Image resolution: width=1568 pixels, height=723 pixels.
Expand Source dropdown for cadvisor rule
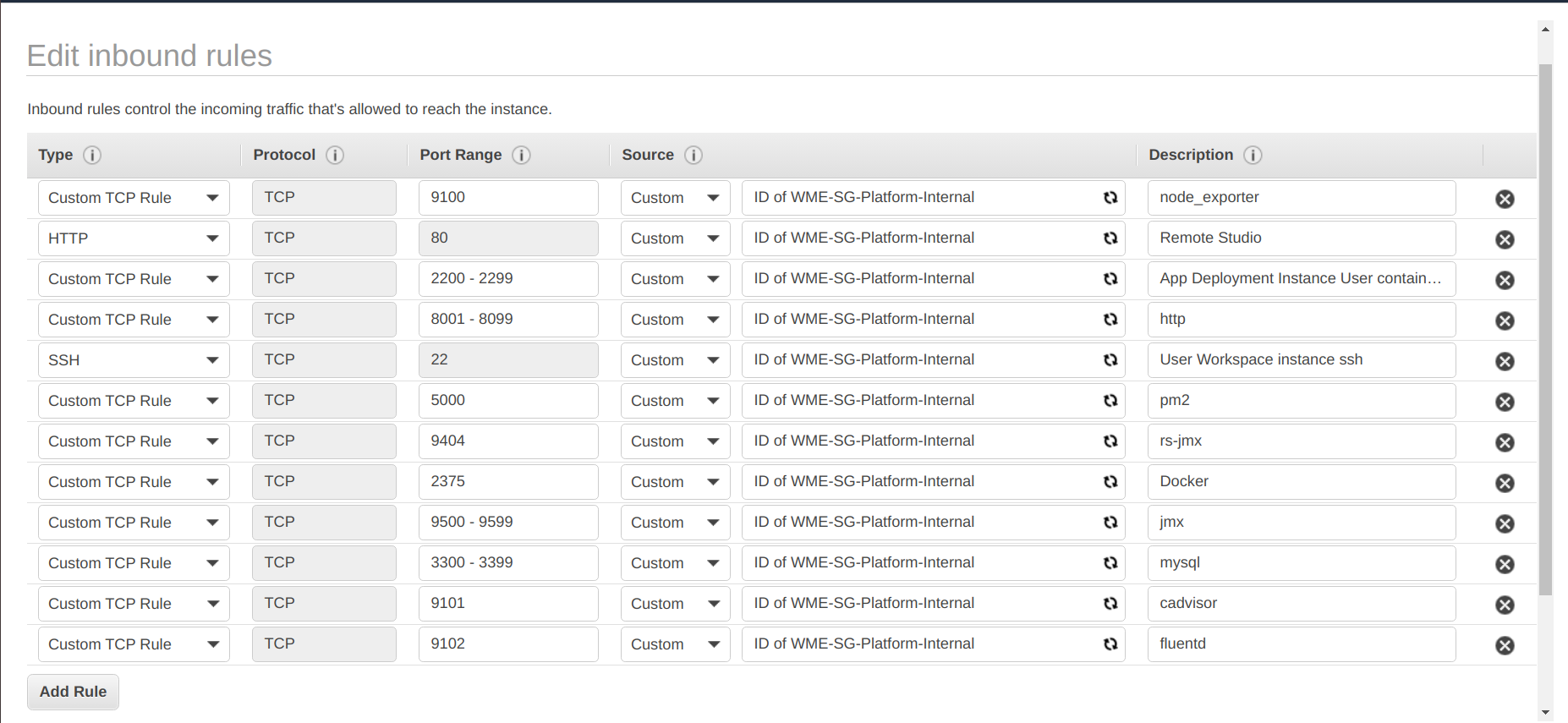coord(675,604)
